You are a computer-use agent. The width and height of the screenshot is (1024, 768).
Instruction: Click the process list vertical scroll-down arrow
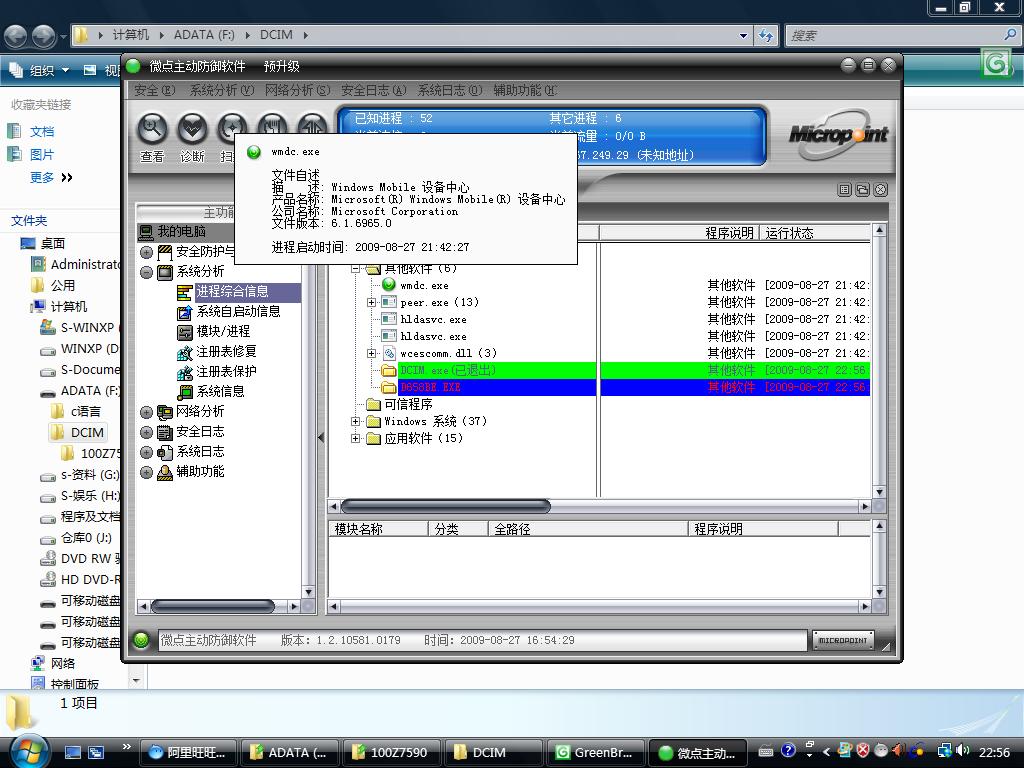(x=879, y=492)
